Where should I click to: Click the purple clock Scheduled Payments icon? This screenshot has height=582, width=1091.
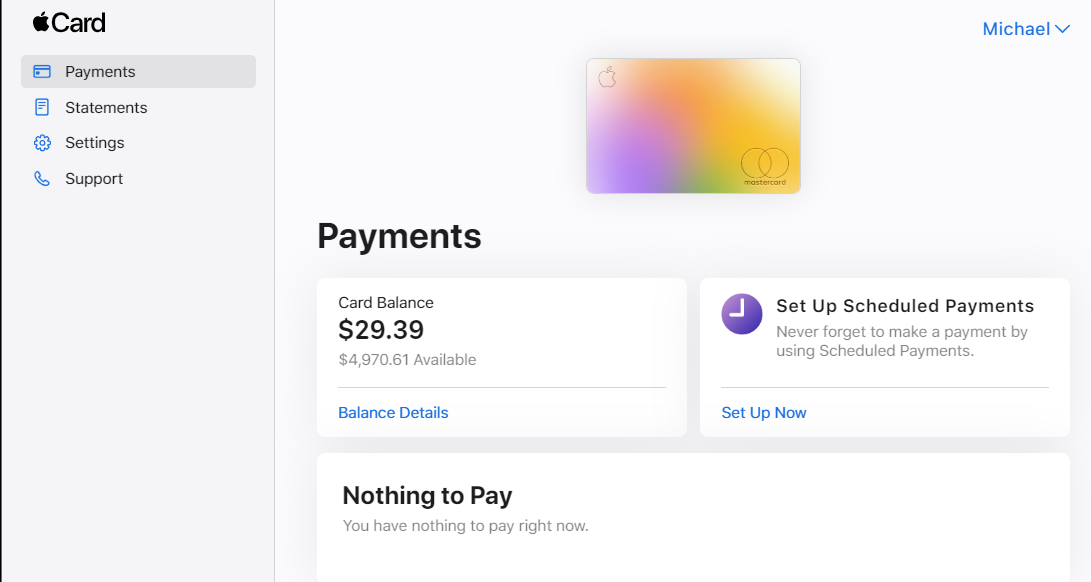coord(742,314)
